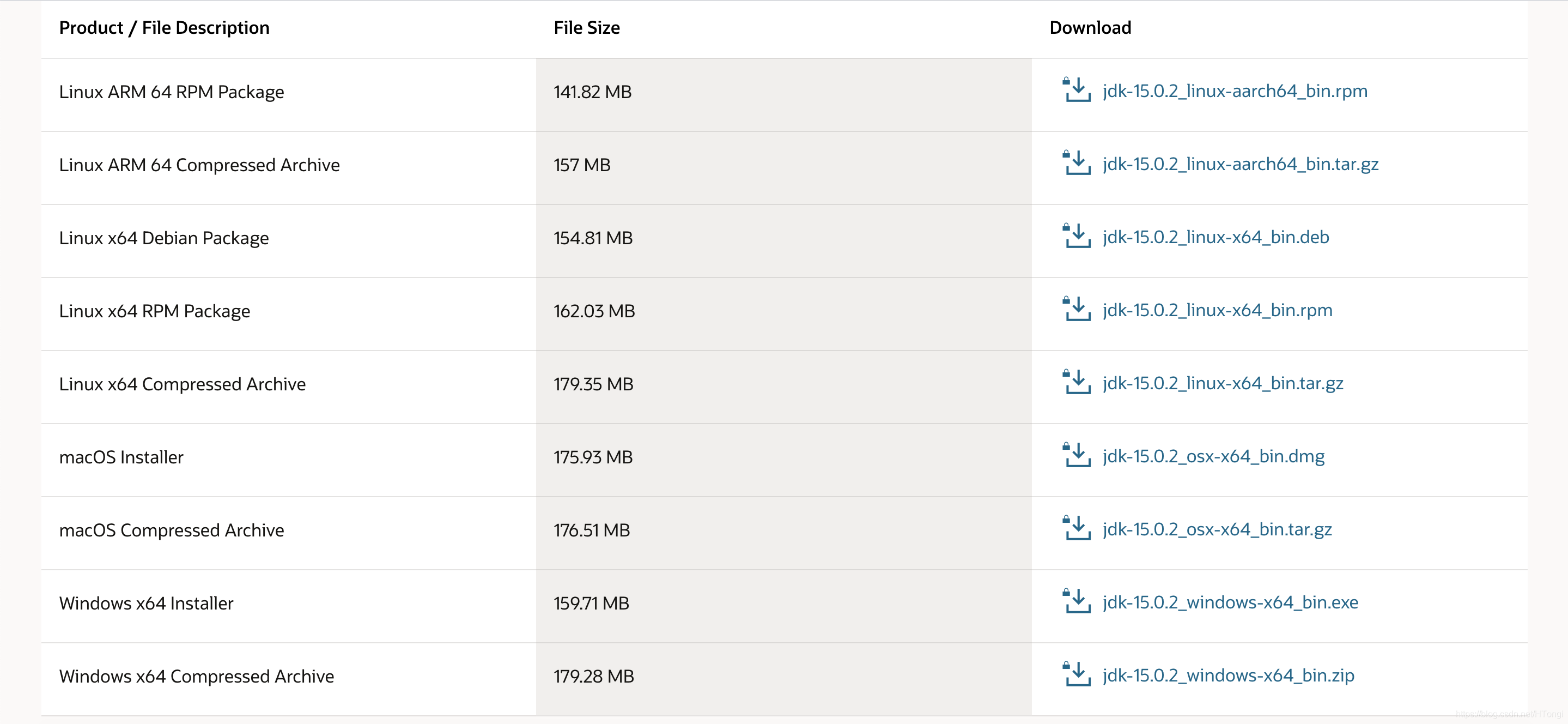Download jdk-15.0.2_windows-x64_bin.exe link
The height and width of the screenshot is (724, 1568).
1230,603
